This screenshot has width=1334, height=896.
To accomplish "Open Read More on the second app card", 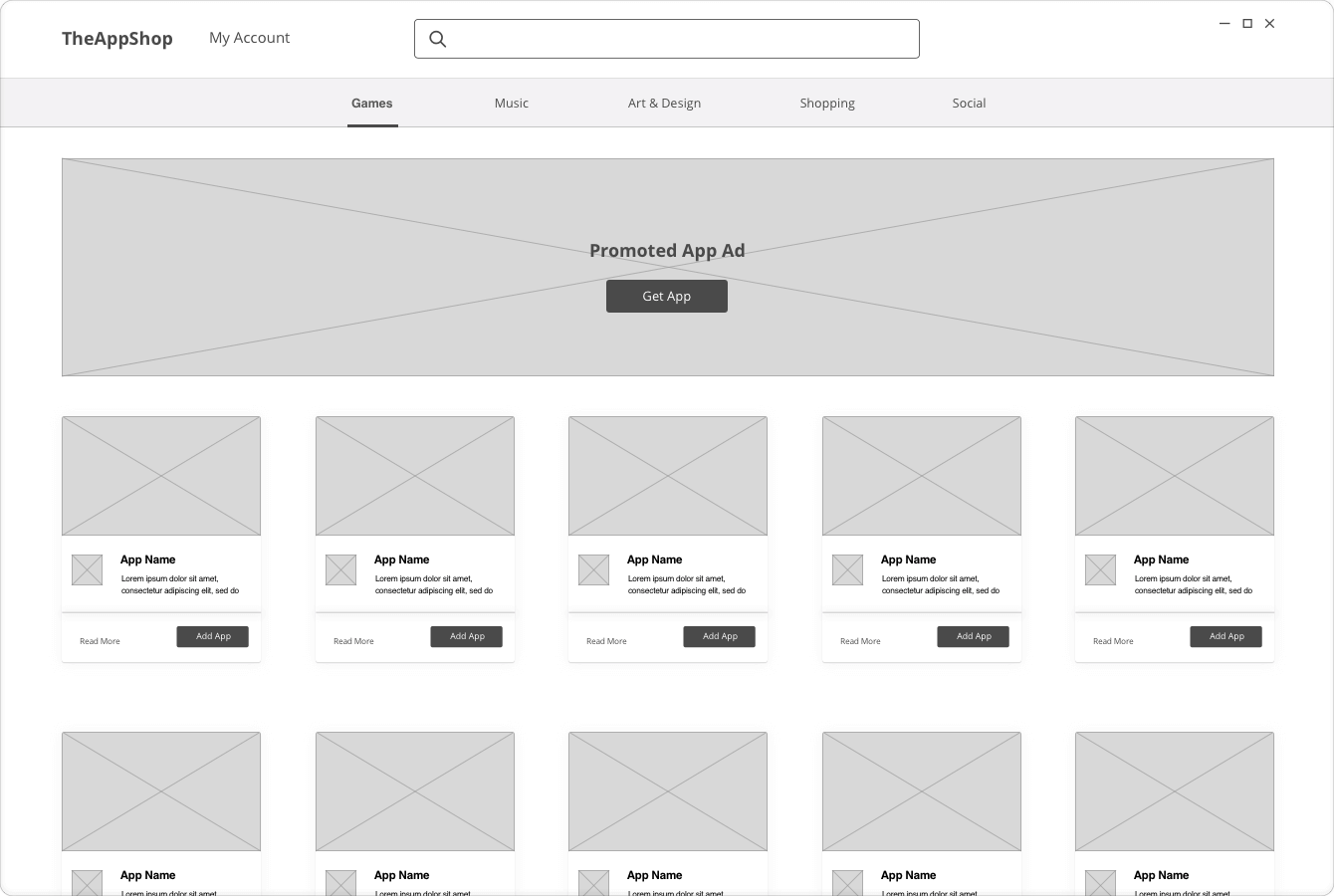I will [x=353, y=641].
